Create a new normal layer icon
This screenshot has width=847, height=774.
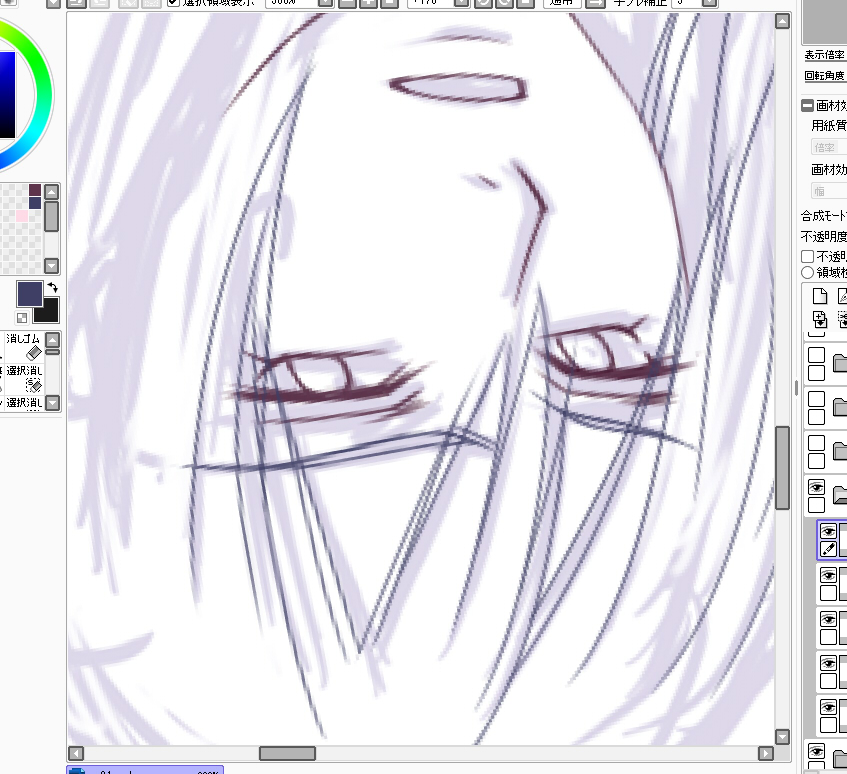(820, 296)
